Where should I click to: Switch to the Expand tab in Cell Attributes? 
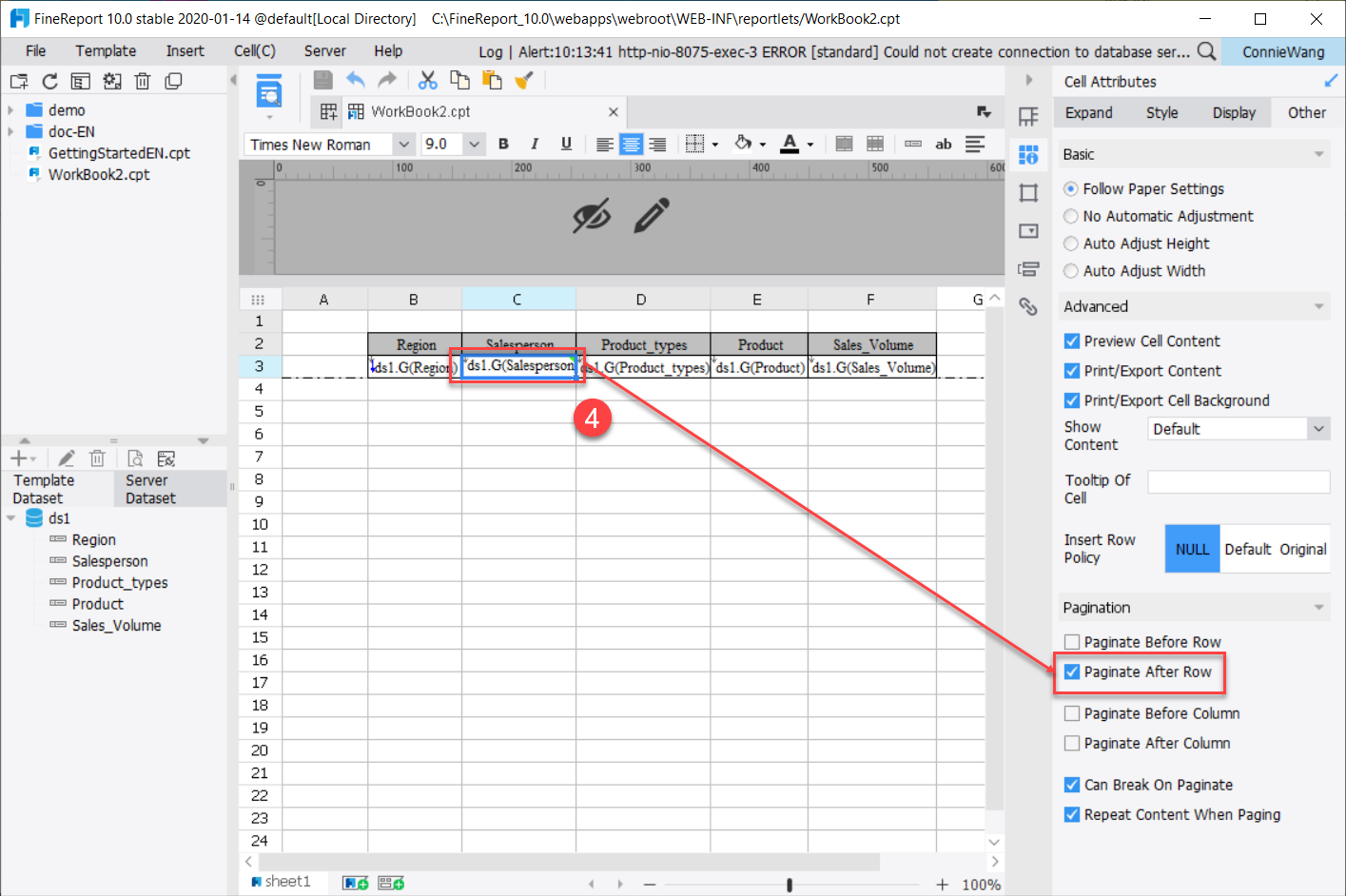pyautogui.click(x=1089, y=112)
